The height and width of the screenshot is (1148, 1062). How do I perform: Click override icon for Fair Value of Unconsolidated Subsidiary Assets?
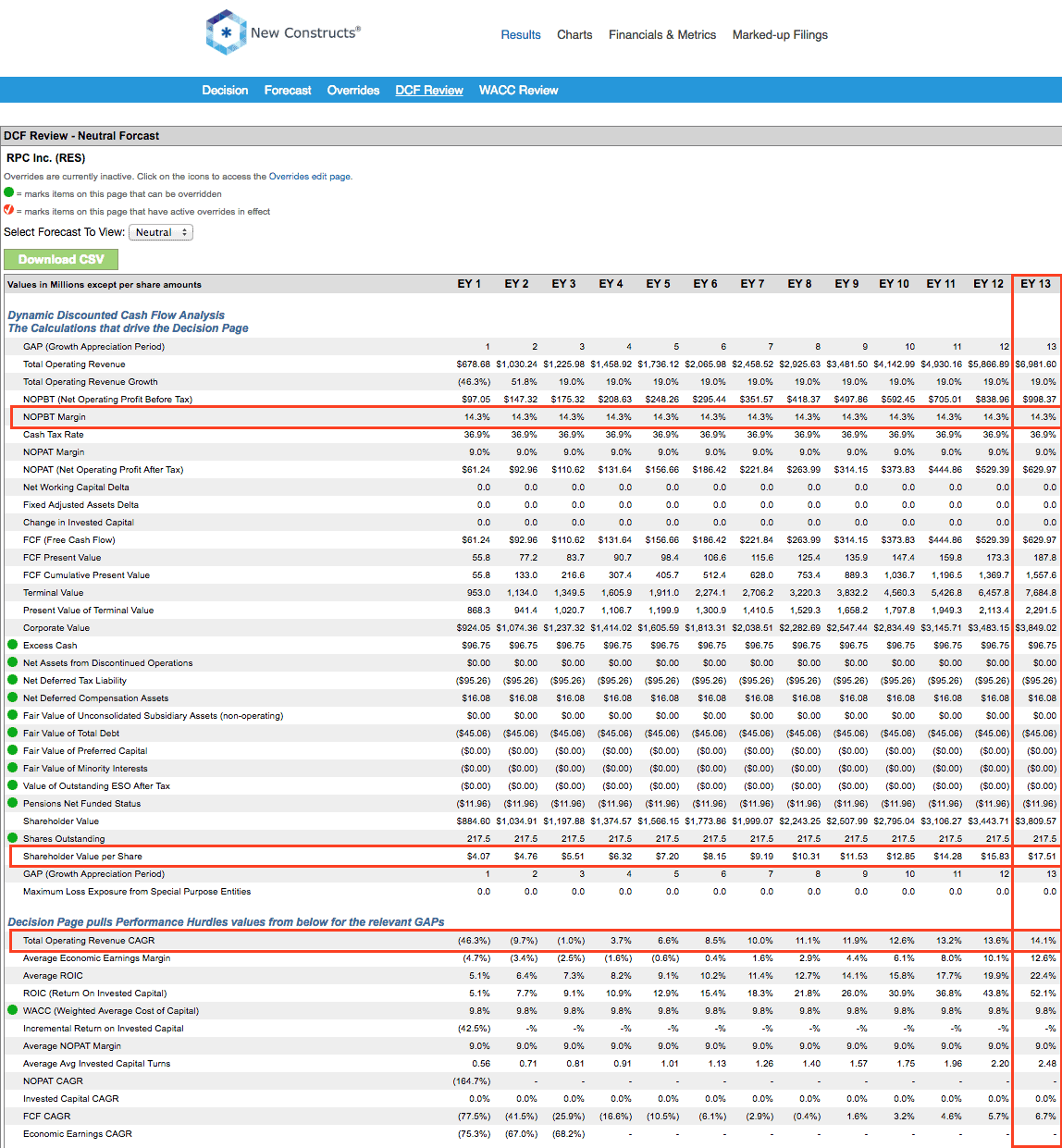[13, 715]
